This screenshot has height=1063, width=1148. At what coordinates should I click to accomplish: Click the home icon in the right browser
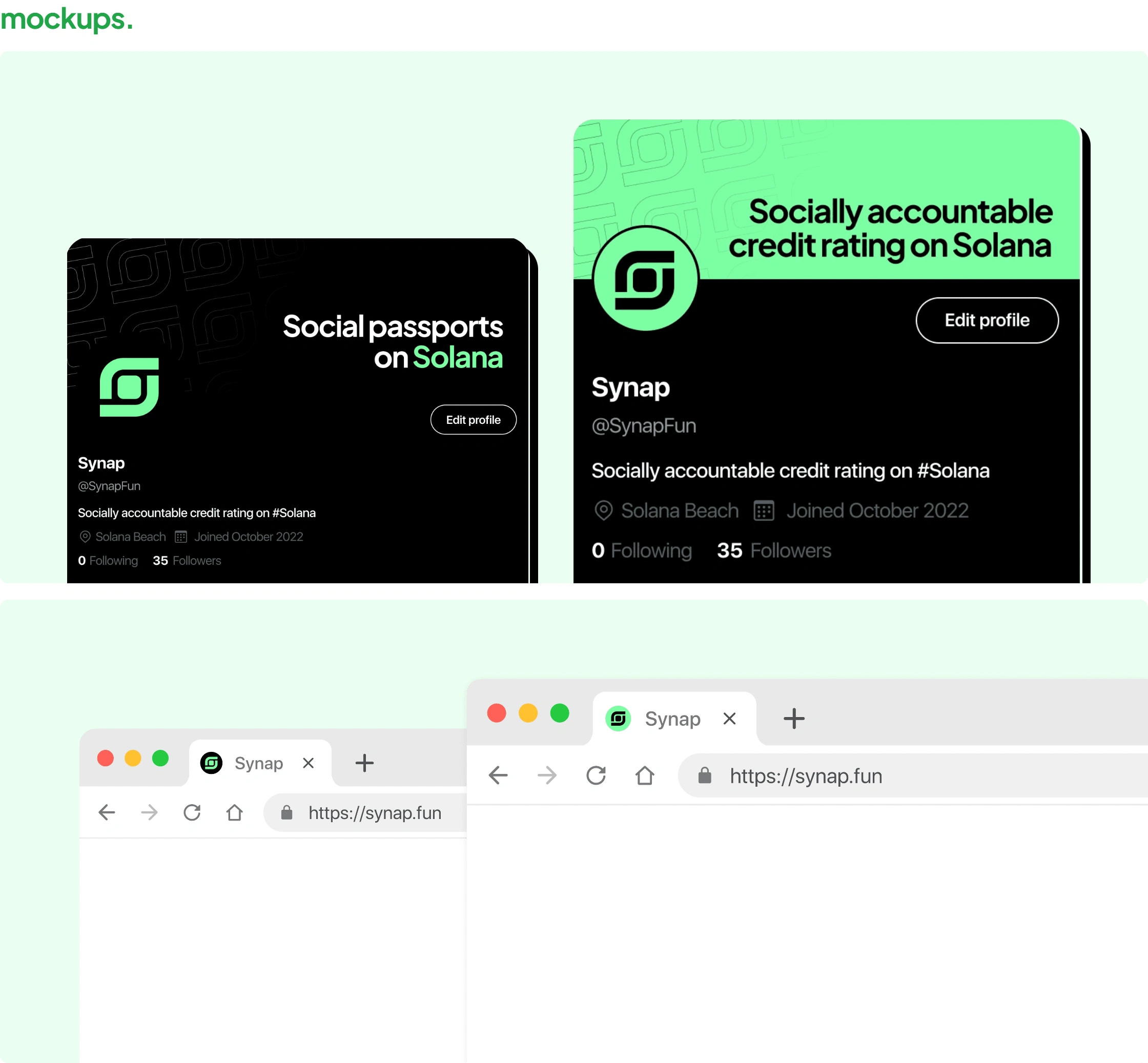tap(645, 776)
